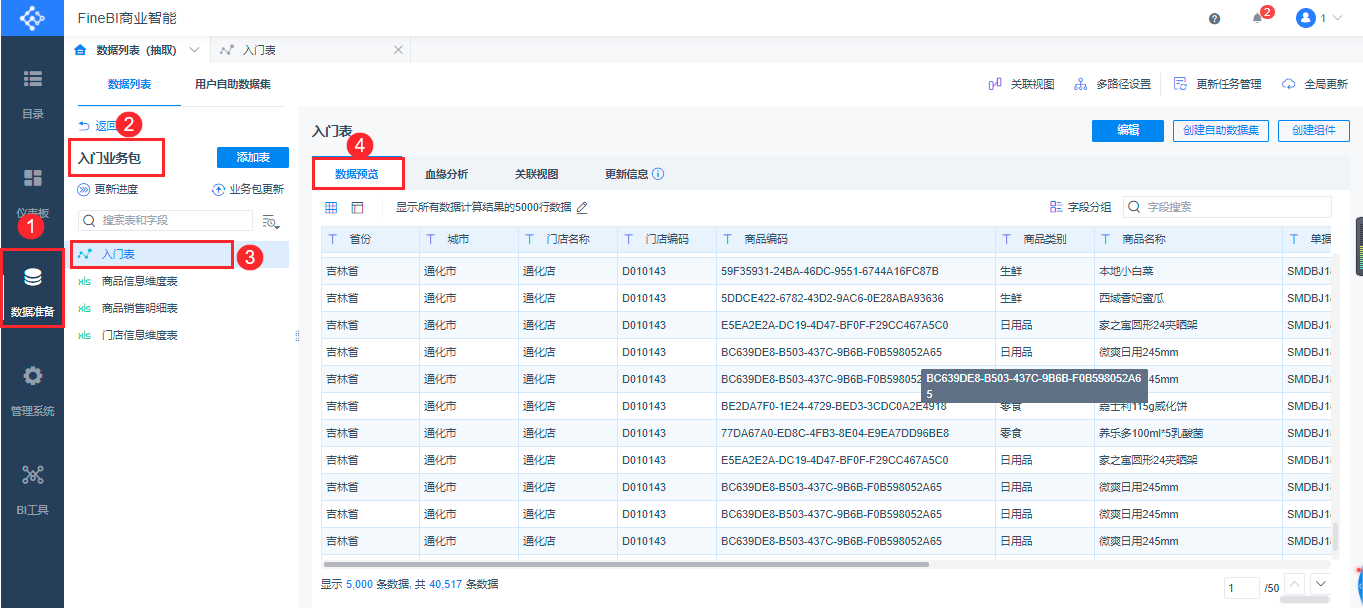
Task: Open the 数据准备 data preparation section
Action: pyautogui.click(x=32, y=293)
